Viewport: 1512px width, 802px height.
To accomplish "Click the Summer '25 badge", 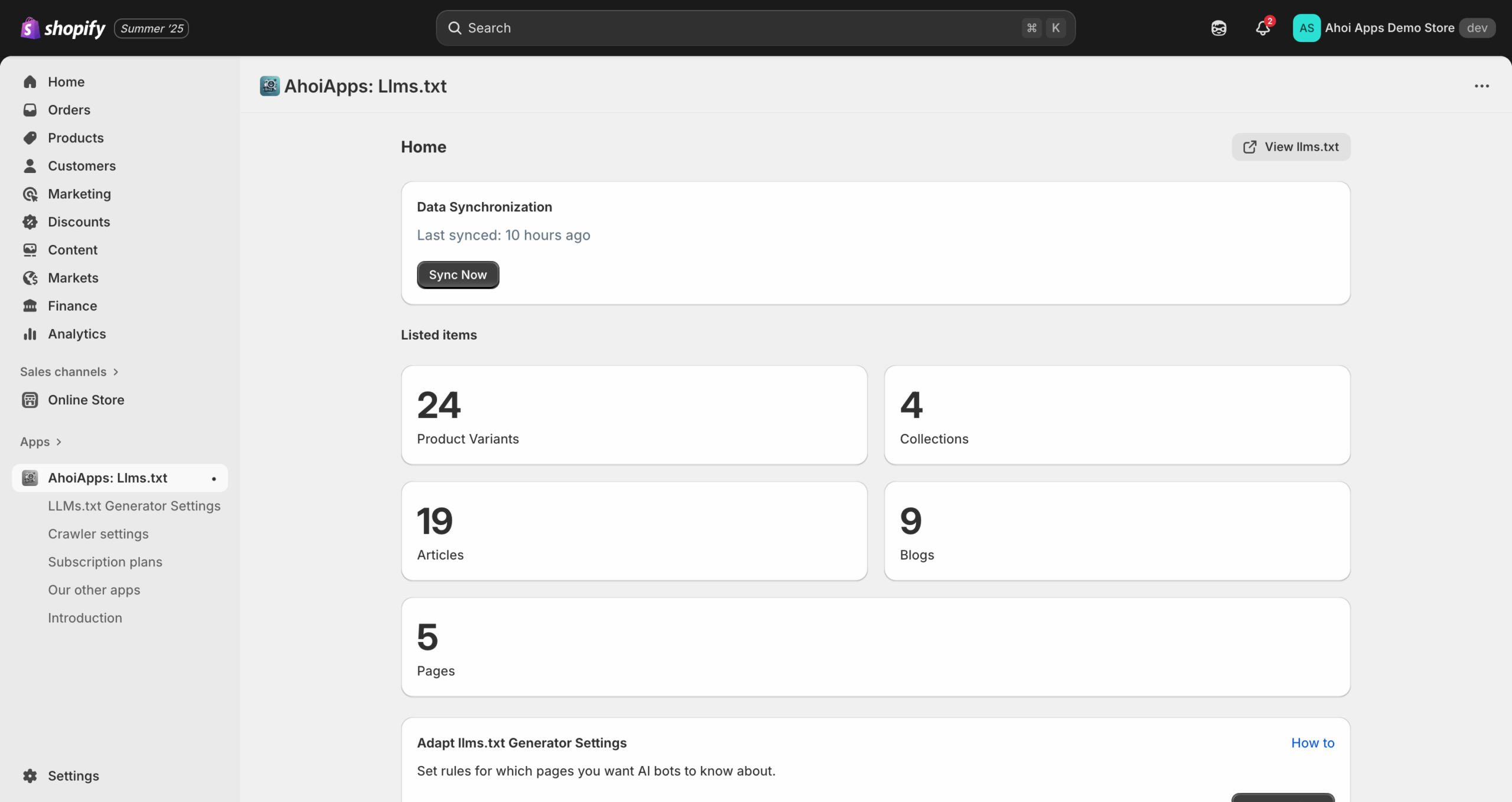I will pyautogui.click(x=151, y=28).
